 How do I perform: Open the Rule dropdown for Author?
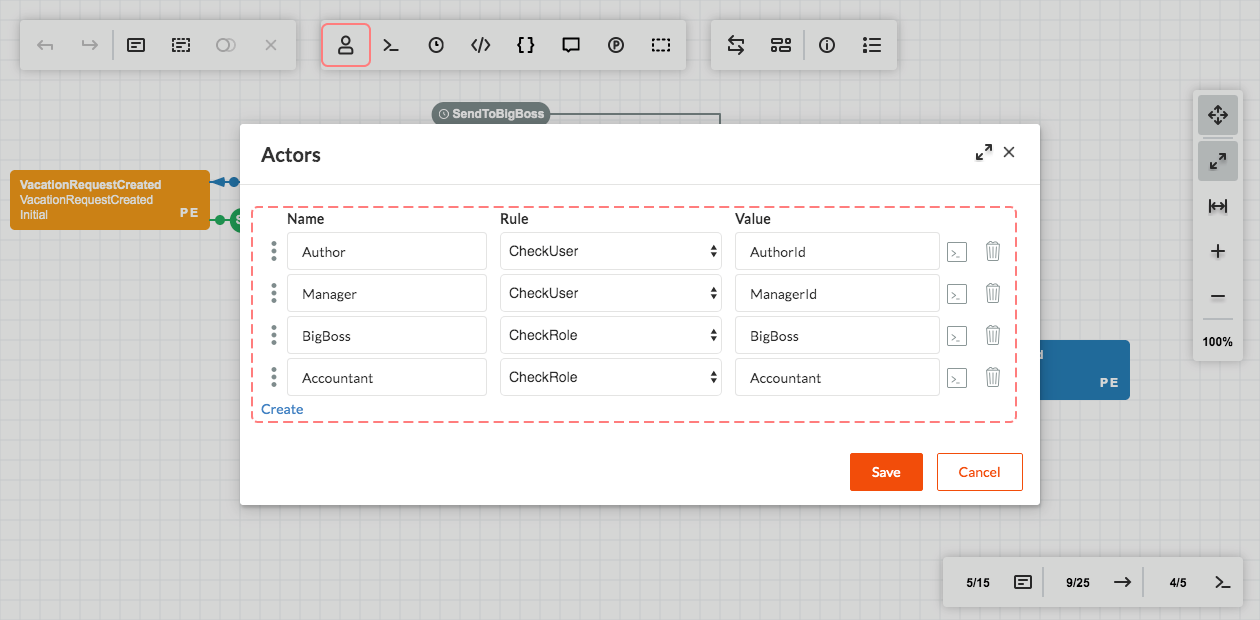click(611, 252)
